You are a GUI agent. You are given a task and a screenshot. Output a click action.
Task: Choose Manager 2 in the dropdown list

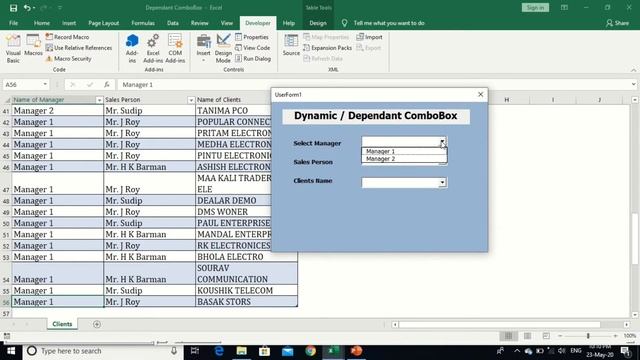coord(404,159)
